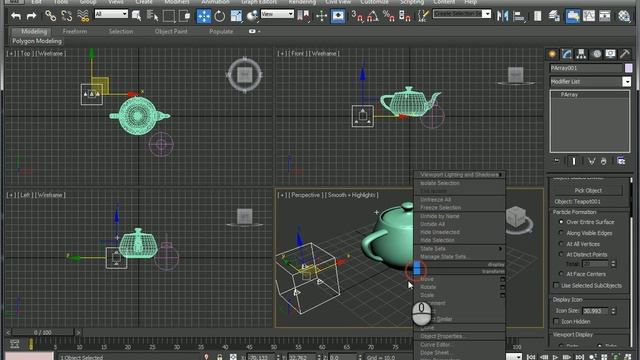
Task: Select At Face Centers radio button
Action: (x=561, y=274)
